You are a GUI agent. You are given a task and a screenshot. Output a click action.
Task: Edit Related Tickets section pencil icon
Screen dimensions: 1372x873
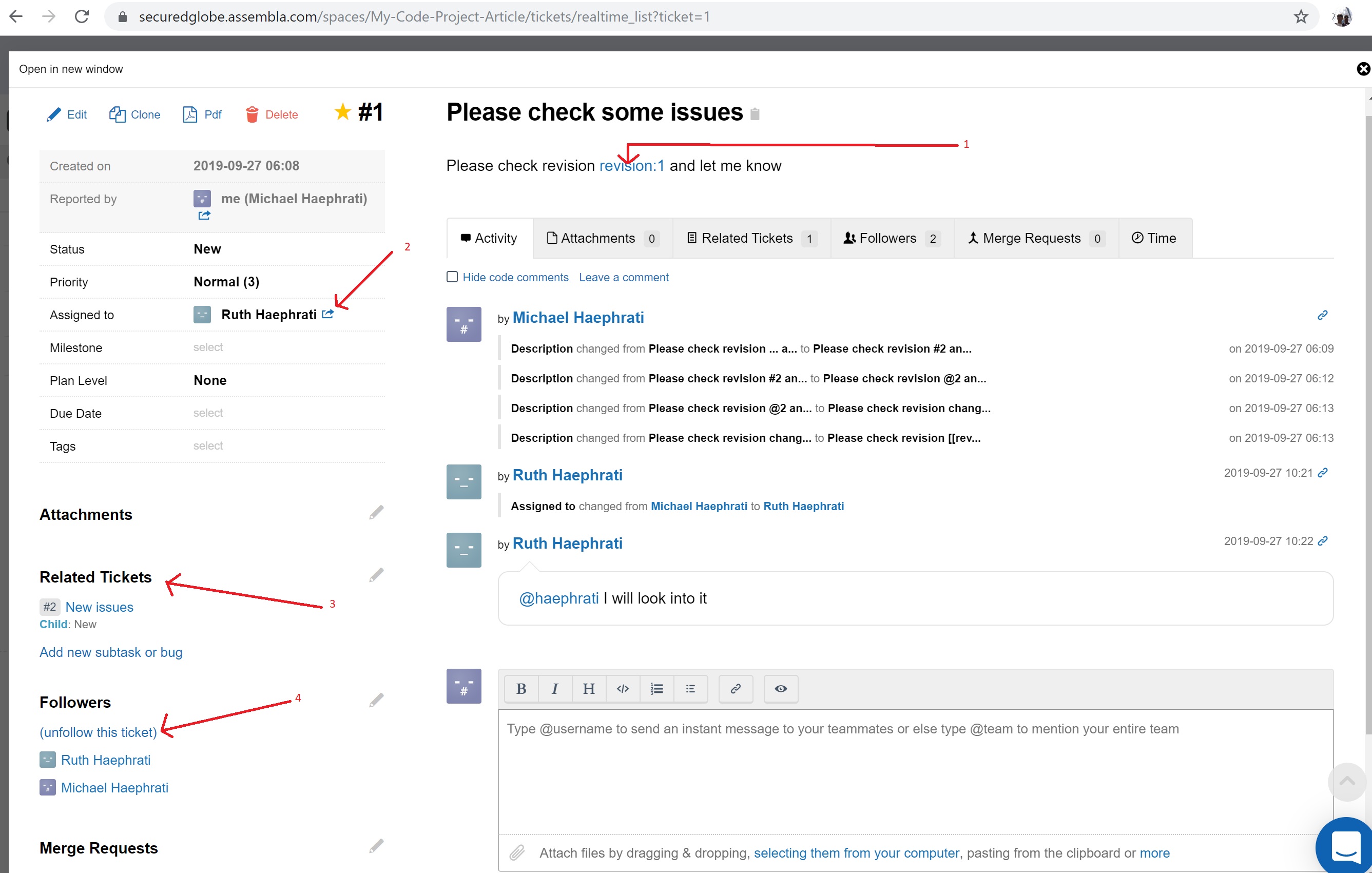click(x=376, y=575)
